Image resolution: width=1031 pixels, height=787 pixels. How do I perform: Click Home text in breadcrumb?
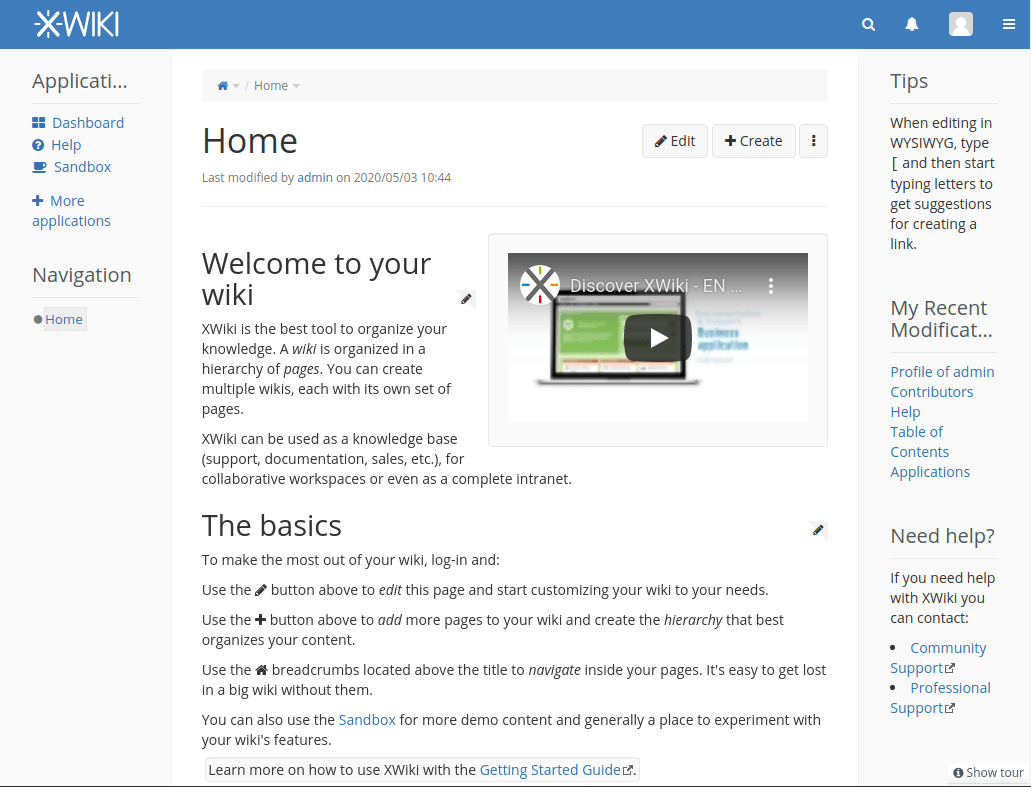coord(271,85)
